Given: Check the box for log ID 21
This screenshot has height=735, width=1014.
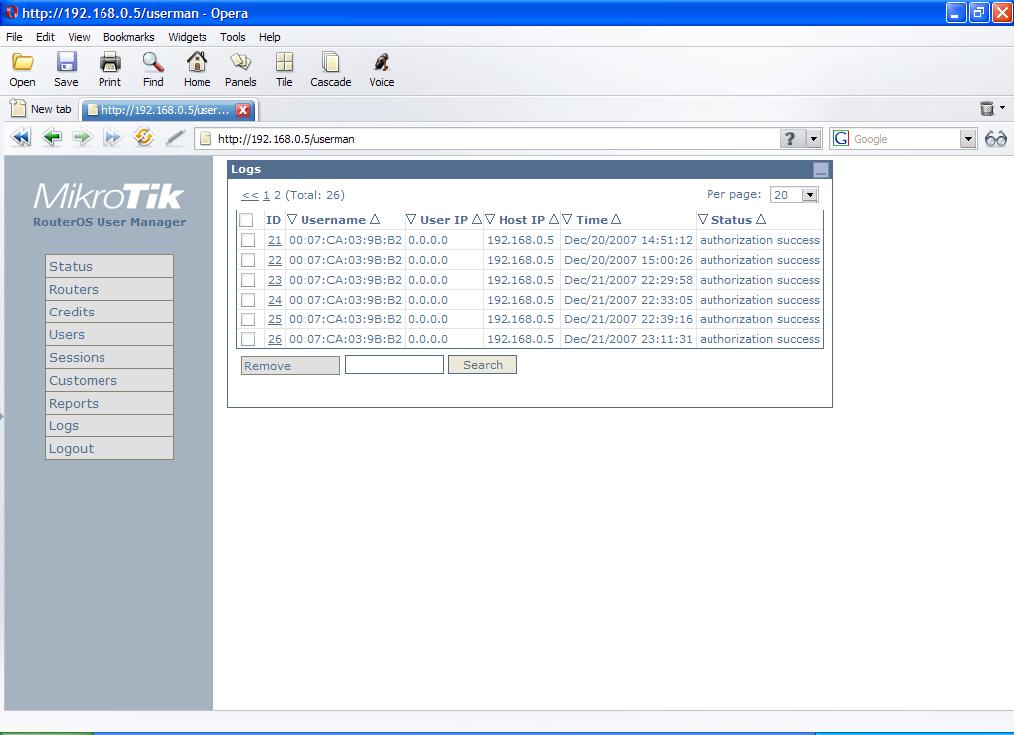Looking at the screenshot, I should pyautogui.click(x=248, y=240).
